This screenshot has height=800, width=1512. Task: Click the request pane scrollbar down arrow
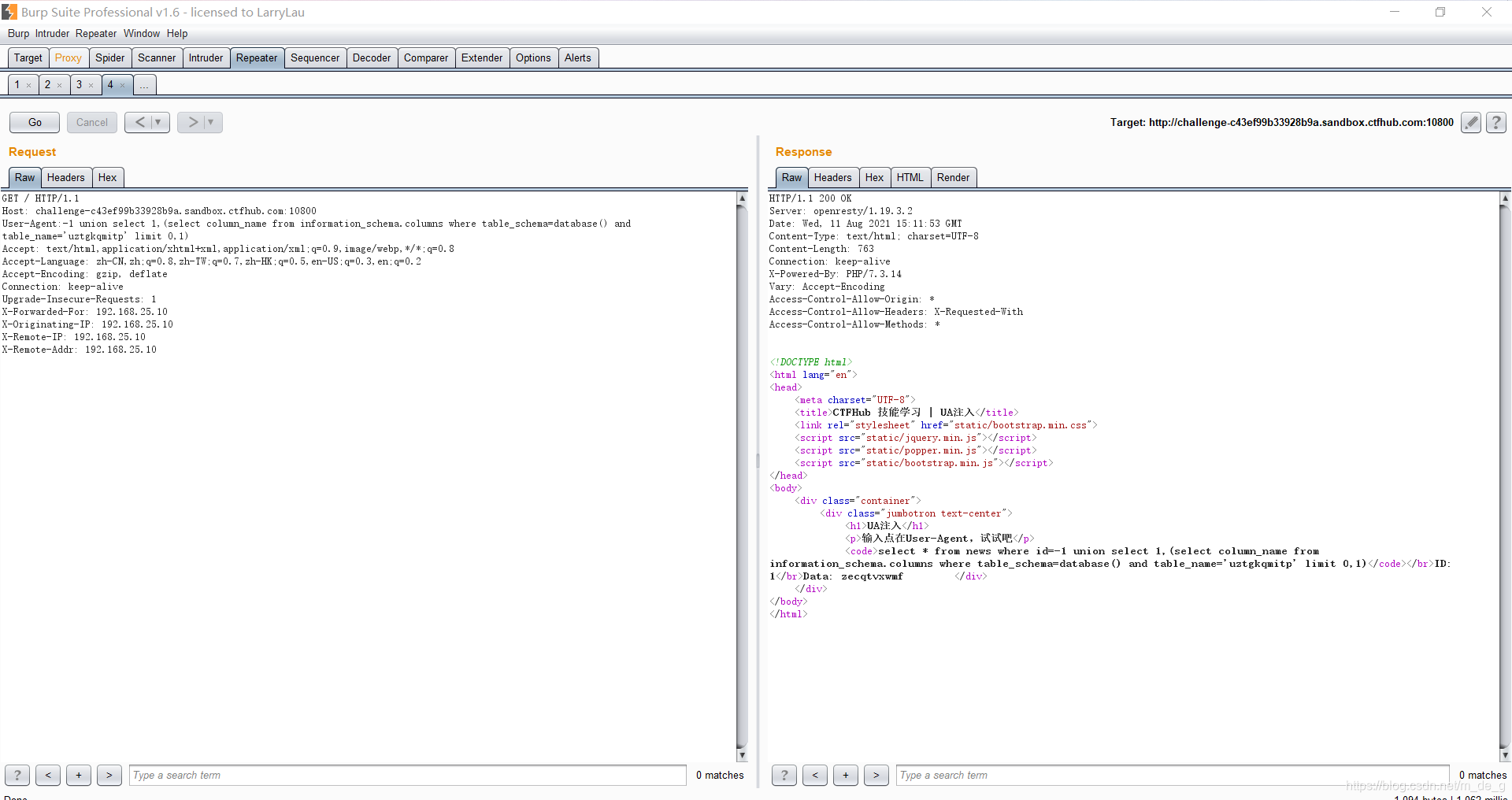coord(742,755)
